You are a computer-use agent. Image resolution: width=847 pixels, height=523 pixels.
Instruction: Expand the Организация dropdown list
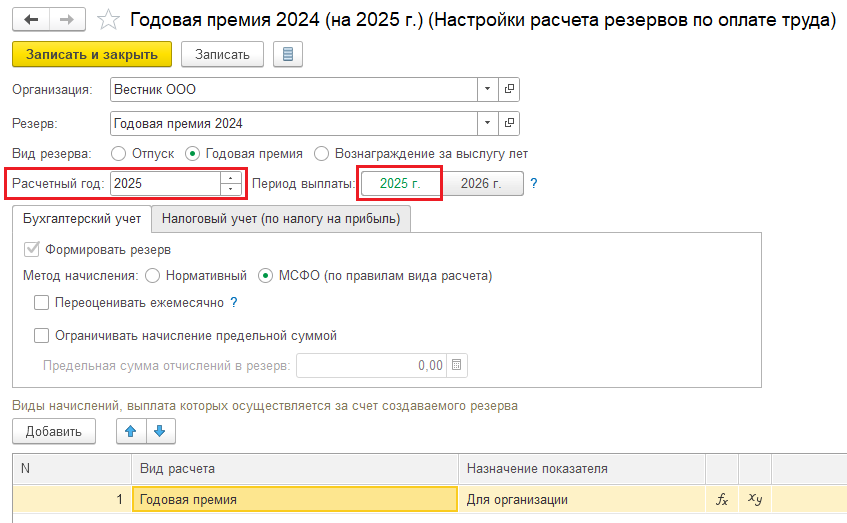[x=487, y=90]
